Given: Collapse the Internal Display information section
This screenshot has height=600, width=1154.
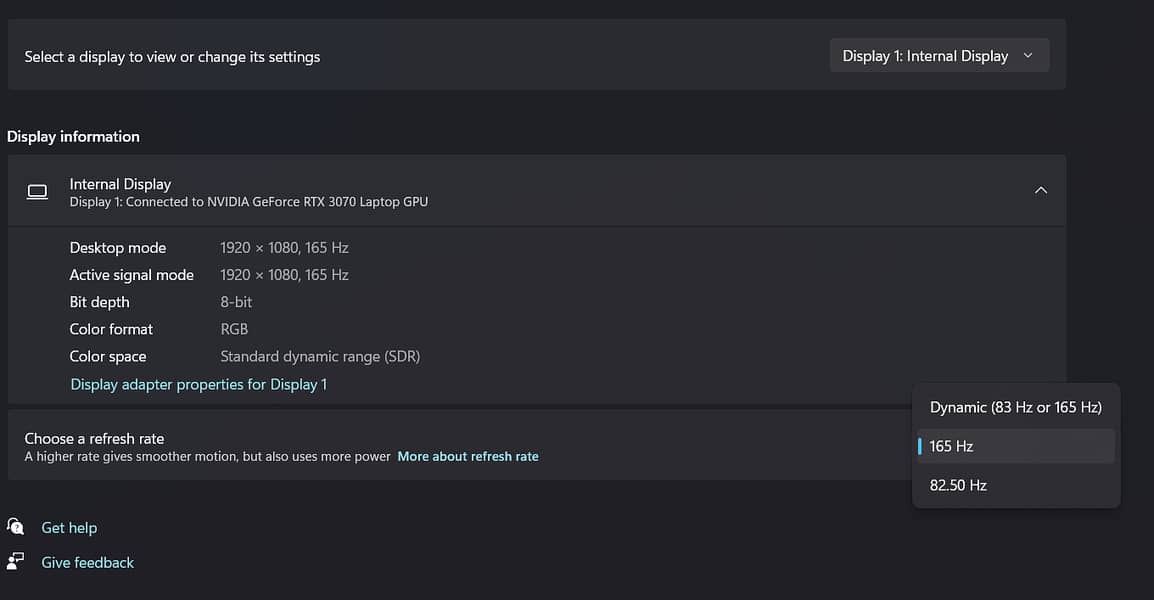Looking at the screenshot, I should click(1041, 190).
